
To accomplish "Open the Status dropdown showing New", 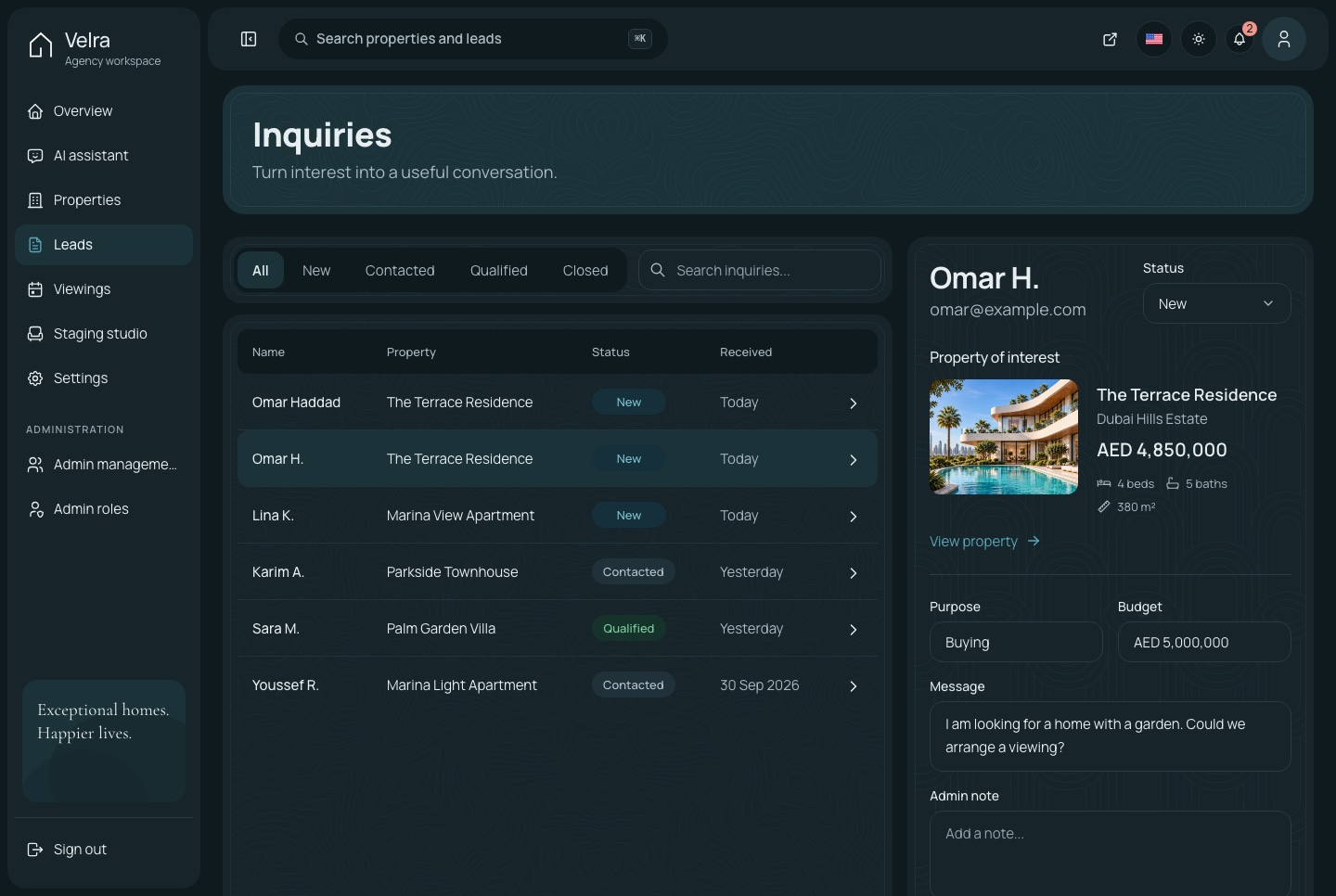I will tap(1217, 304).
